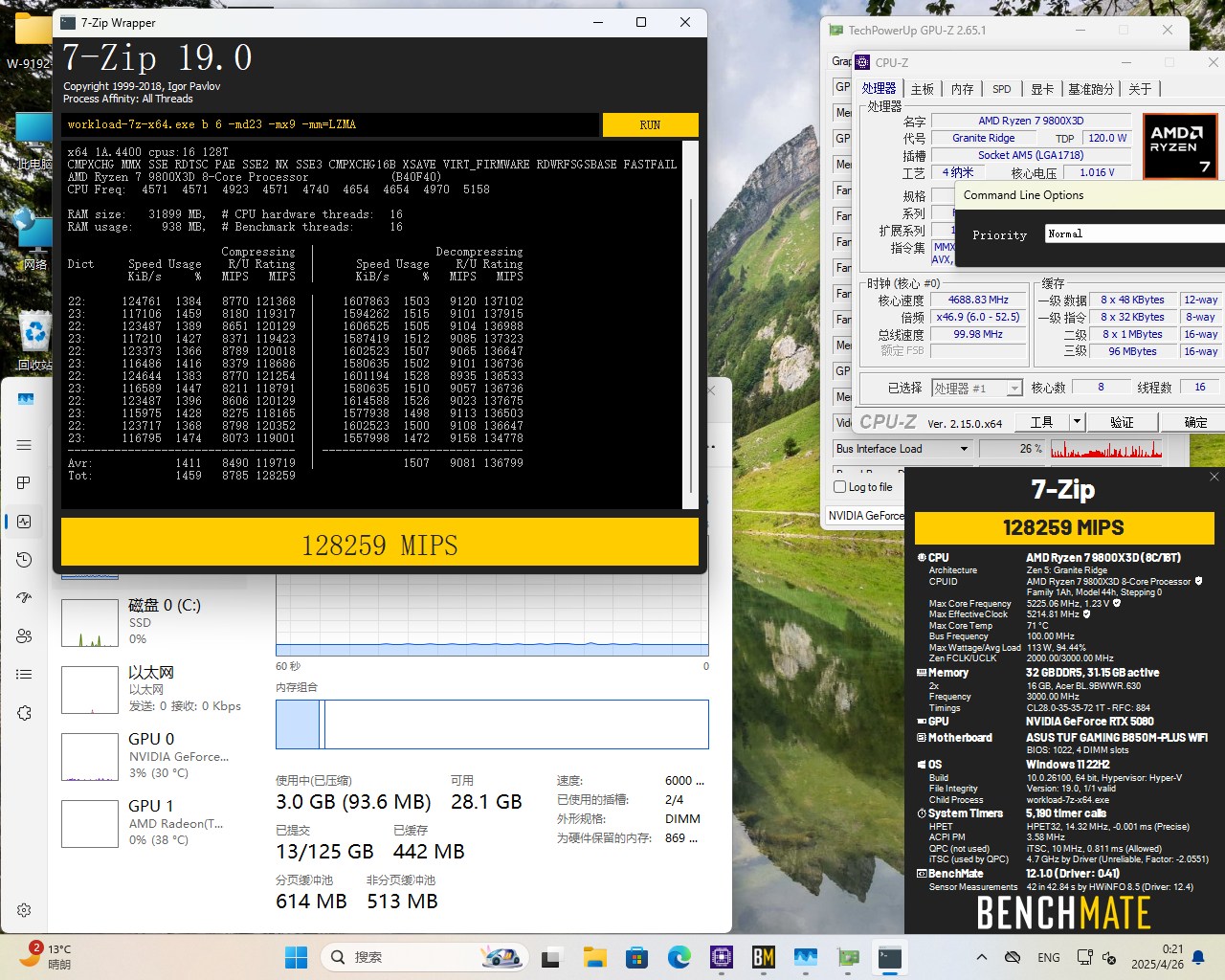1225x980 pixels.
Task: Open Task Manager Details list icon
Action: [x=24, y=675]
